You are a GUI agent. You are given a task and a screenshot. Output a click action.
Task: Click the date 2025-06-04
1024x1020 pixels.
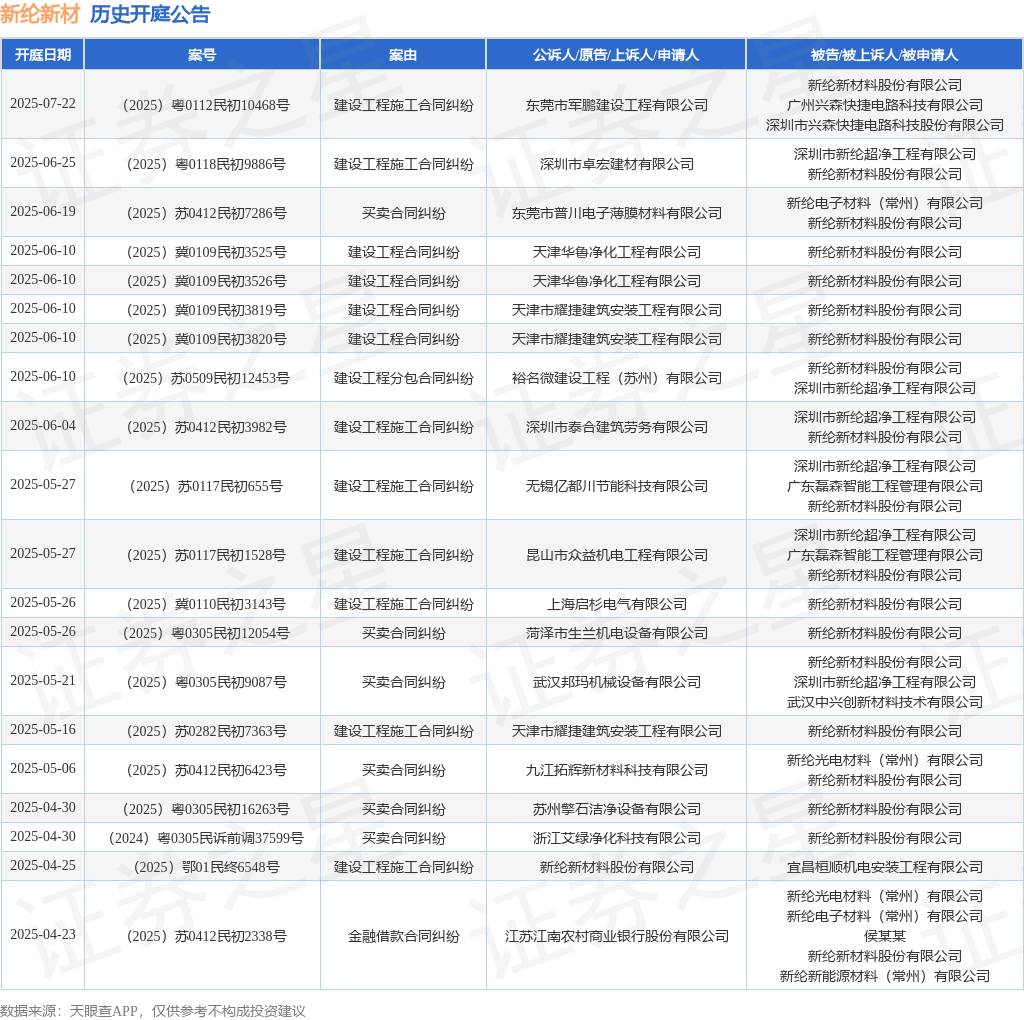coord(43,426)
